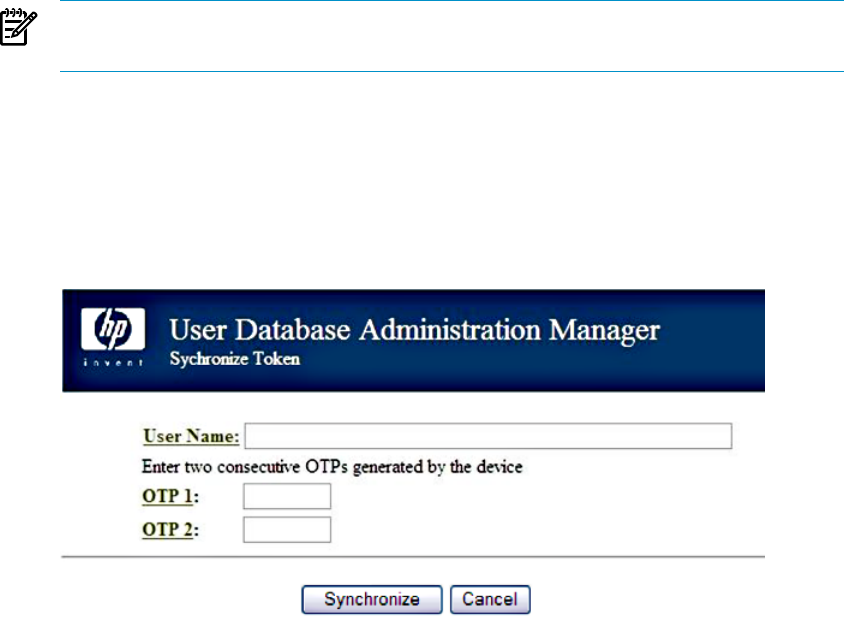Click the upper blue rule of the note
This screenshot has height=620, width=844.
click(452, 1)
